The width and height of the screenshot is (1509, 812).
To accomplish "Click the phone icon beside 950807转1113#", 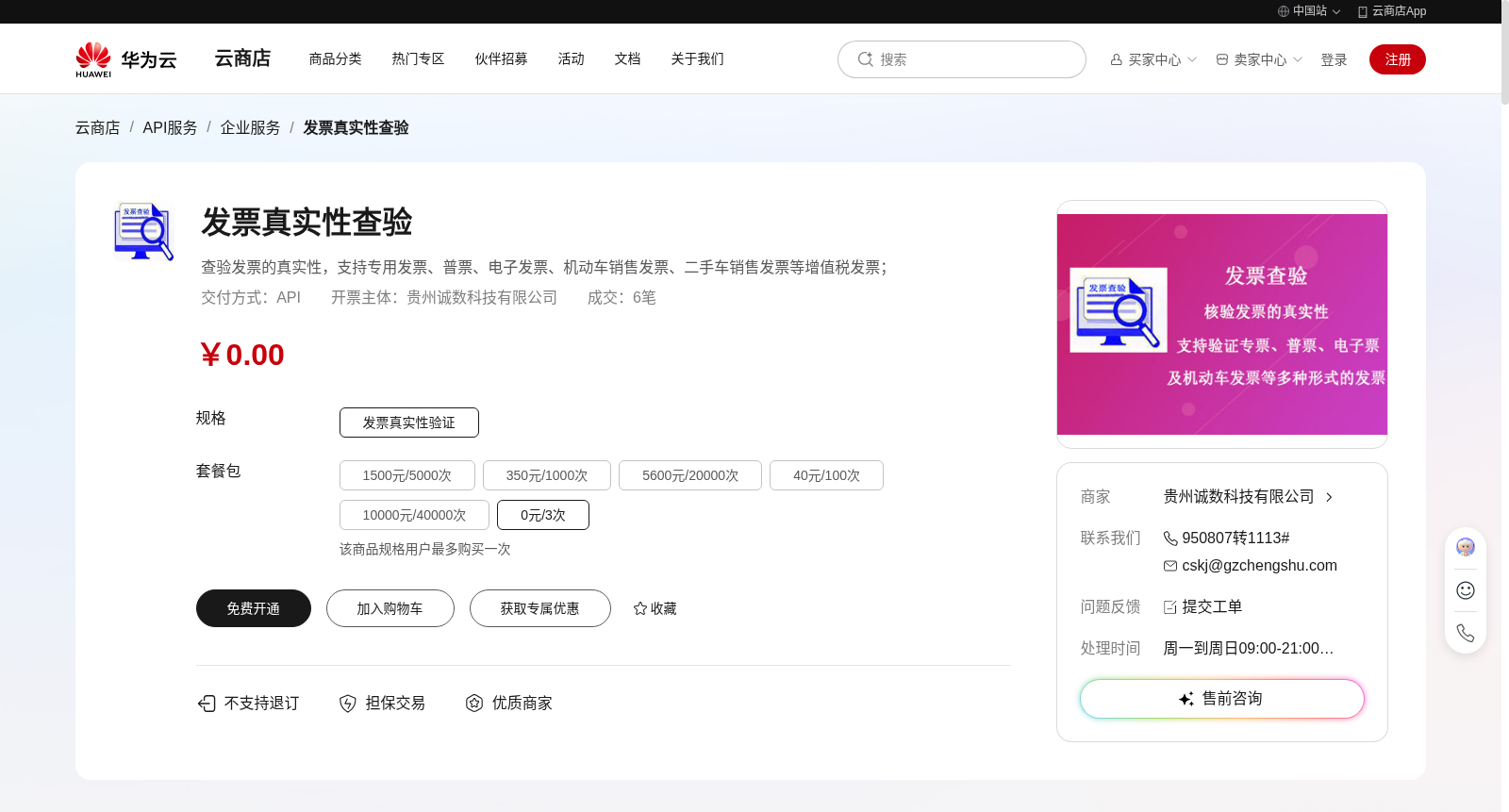I will [x=1170, y=539].
